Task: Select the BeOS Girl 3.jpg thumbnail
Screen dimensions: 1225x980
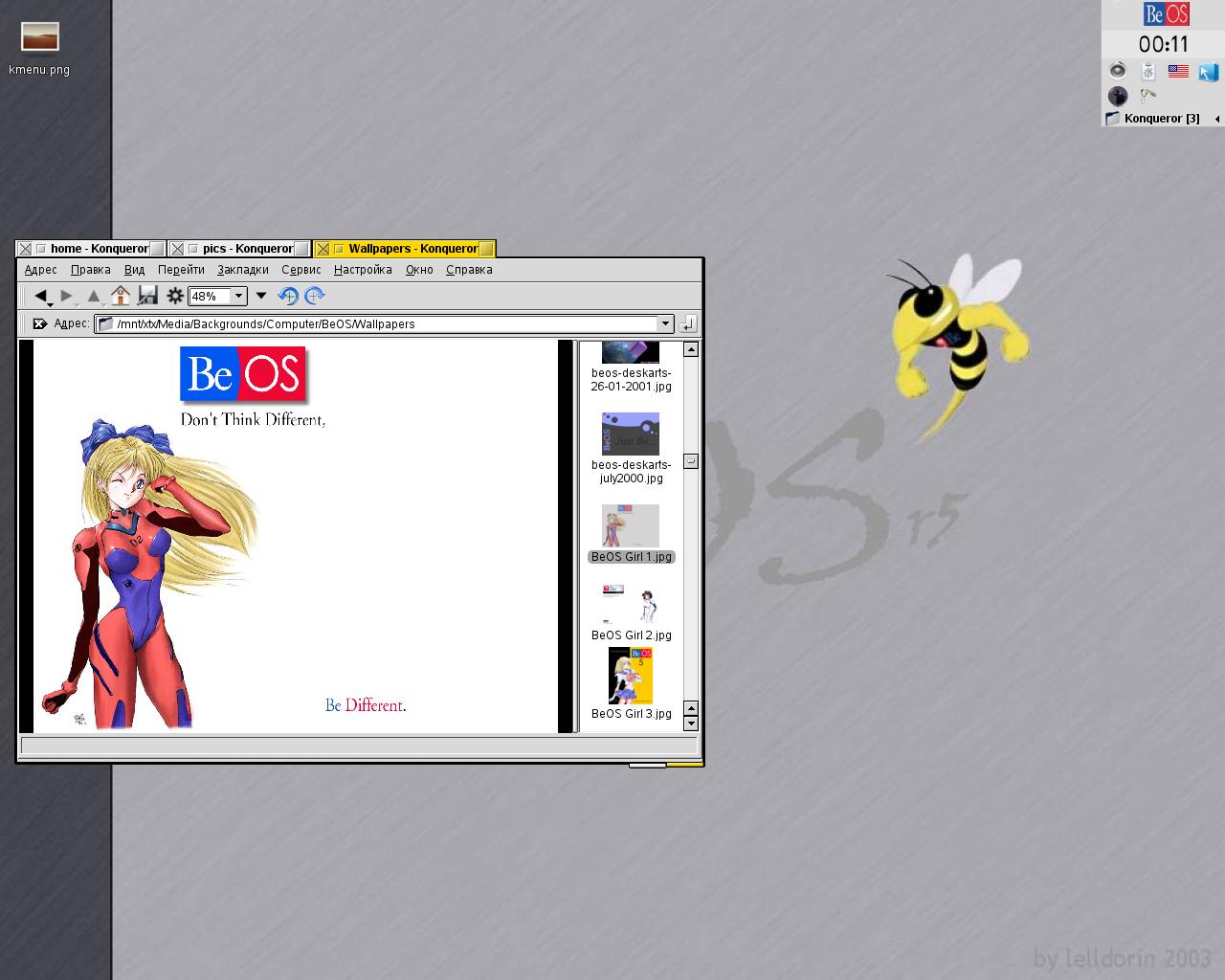Action: pos(631,683)
